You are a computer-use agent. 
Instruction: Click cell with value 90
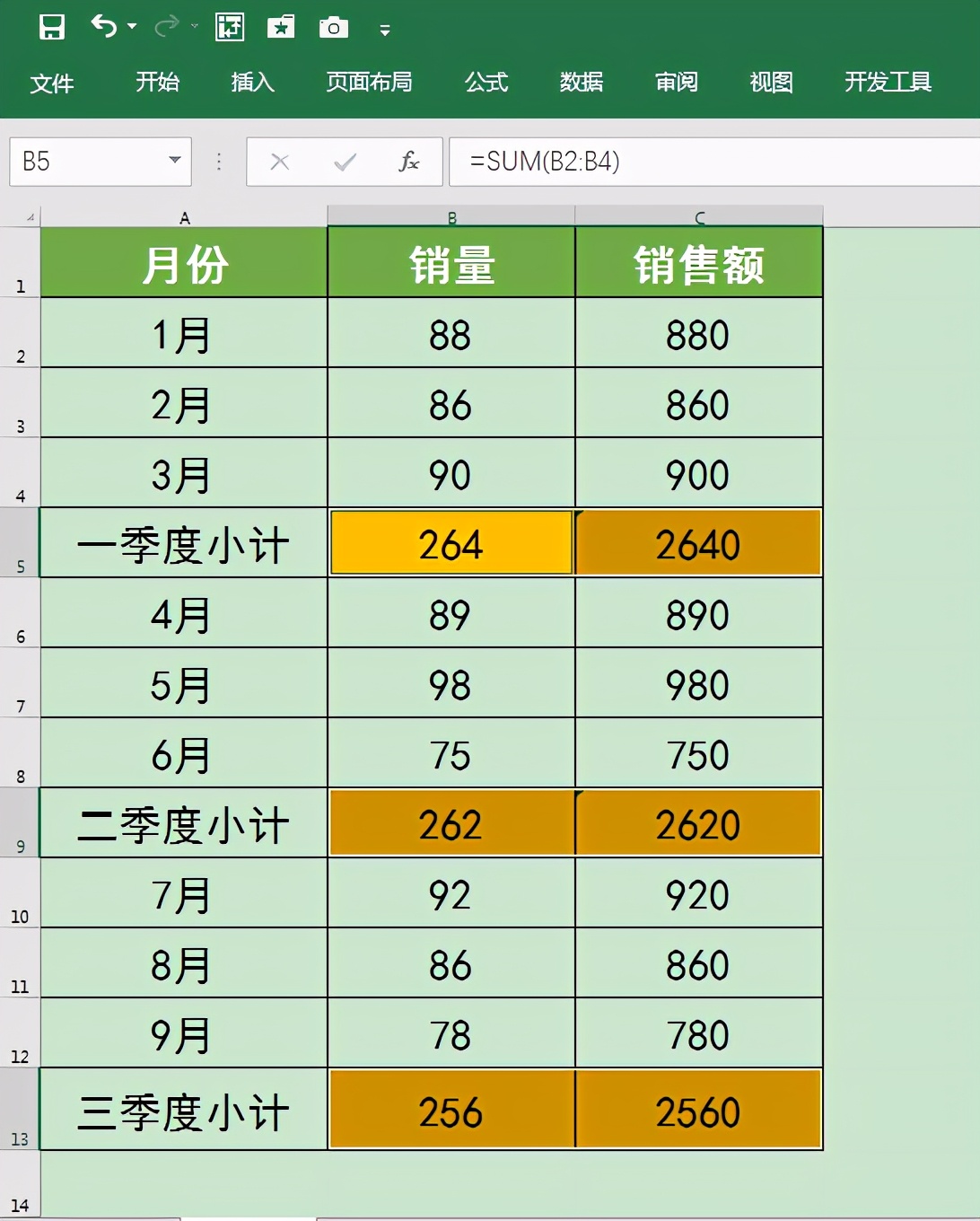[451, 472]
